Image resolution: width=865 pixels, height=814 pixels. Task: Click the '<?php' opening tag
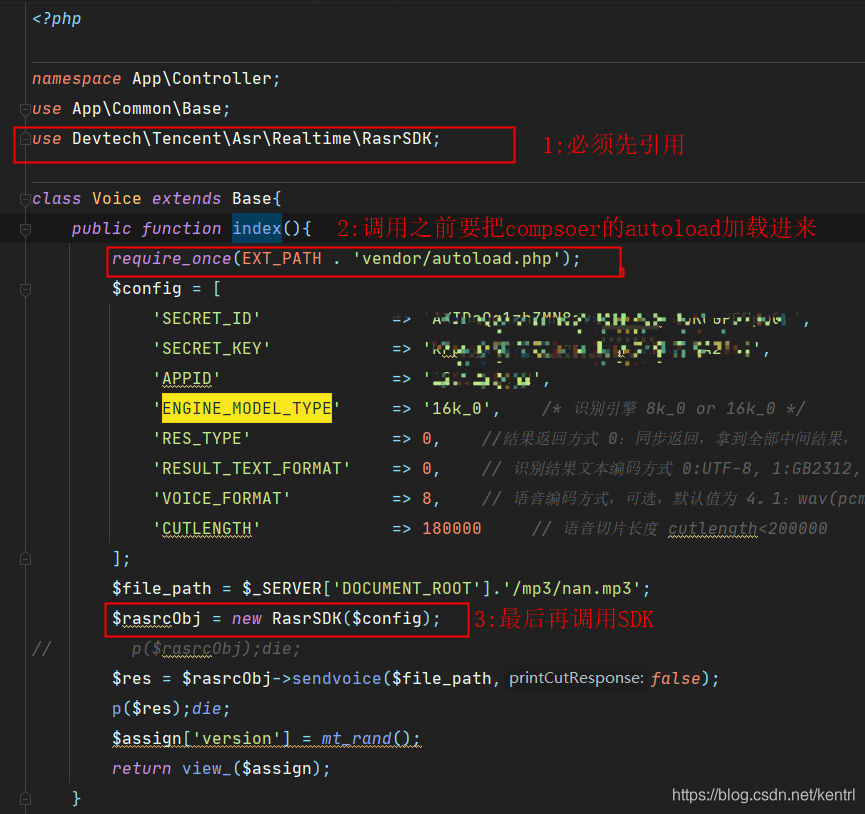tap(57, 19)
